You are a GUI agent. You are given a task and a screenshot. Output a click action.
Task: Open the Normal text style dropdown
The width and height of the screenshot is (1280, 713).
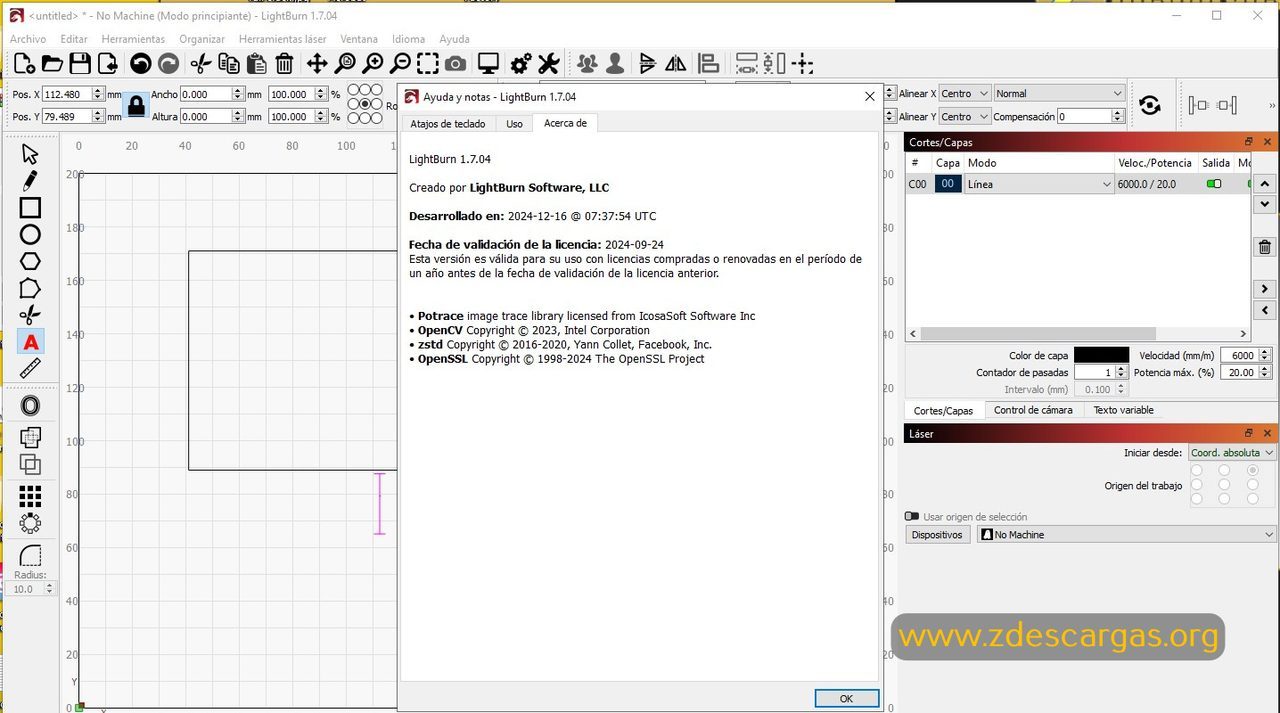click(1059, 93)
